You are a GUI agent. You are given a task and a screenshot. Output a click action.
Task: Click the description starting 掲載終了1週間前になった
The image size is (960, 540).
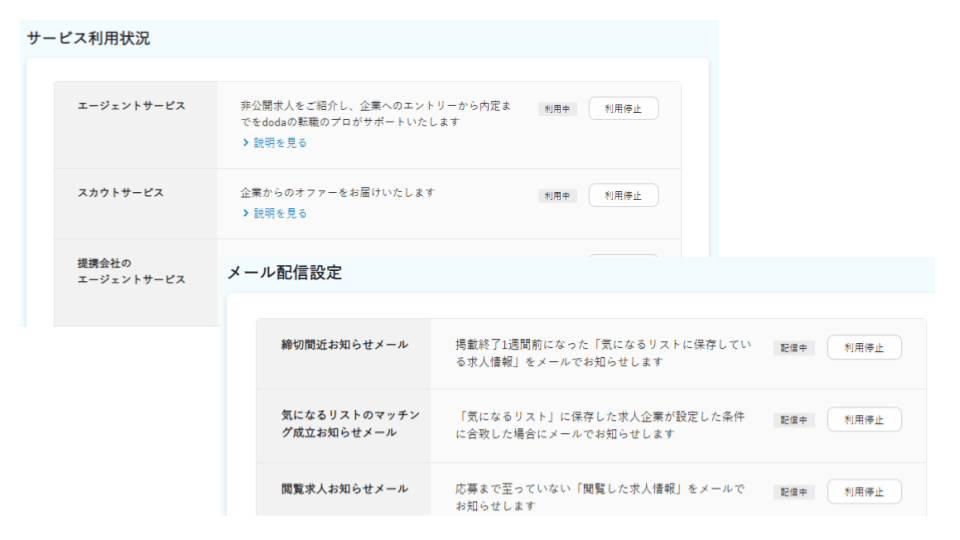tap(603, 353)
